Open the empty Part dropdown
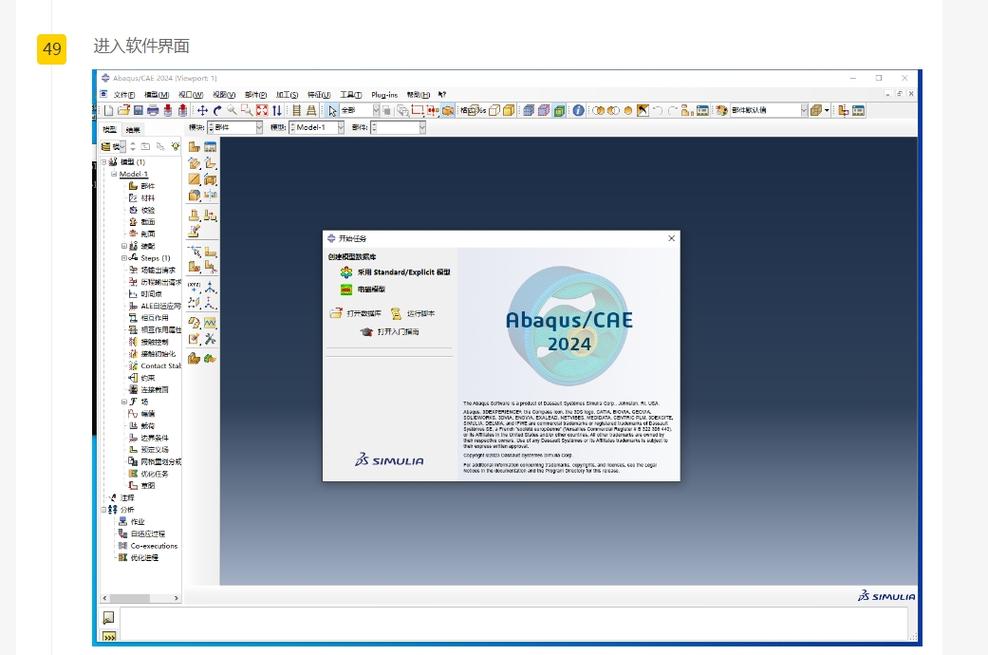988x655 pixels. click(x=398, y=127)
